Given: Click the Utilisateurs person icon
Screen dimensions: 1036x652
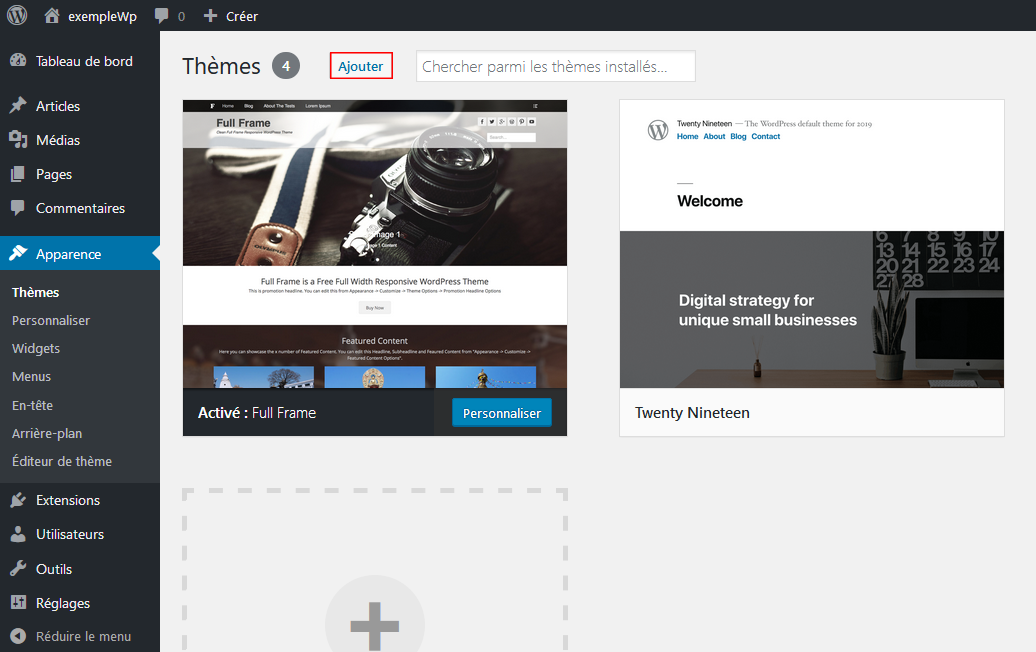Looking at the screenshot, I should pos(18,534).
